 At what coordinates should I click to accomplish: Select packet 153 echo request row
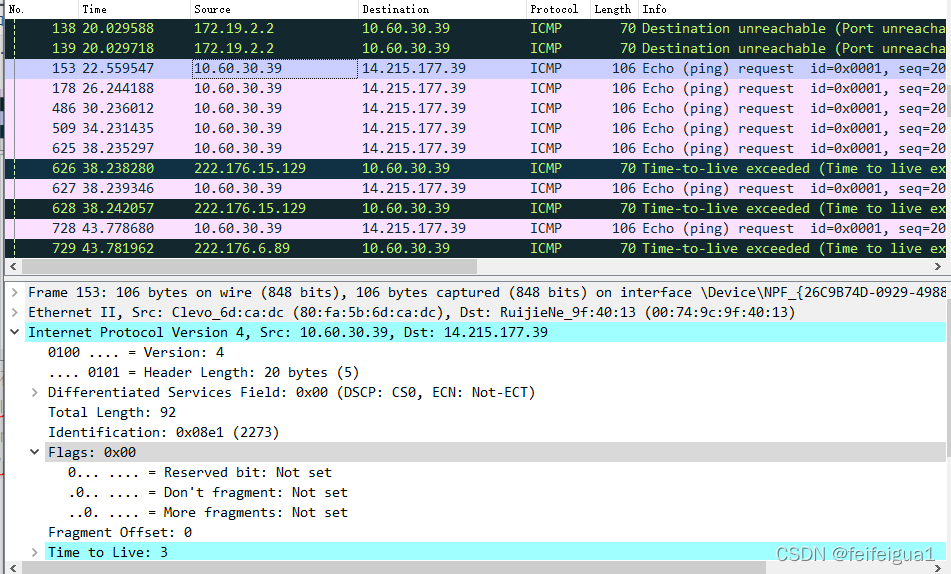476,69
